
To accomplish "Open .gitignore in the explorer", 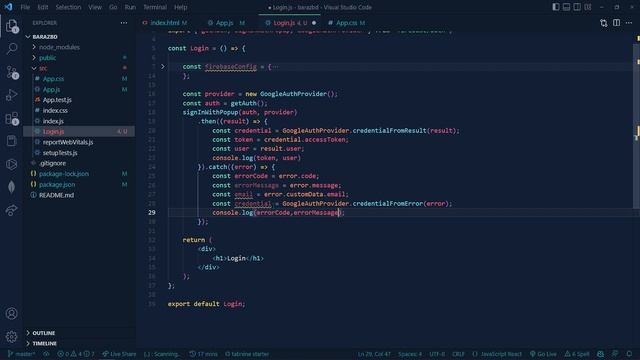I will click(53, 163).
